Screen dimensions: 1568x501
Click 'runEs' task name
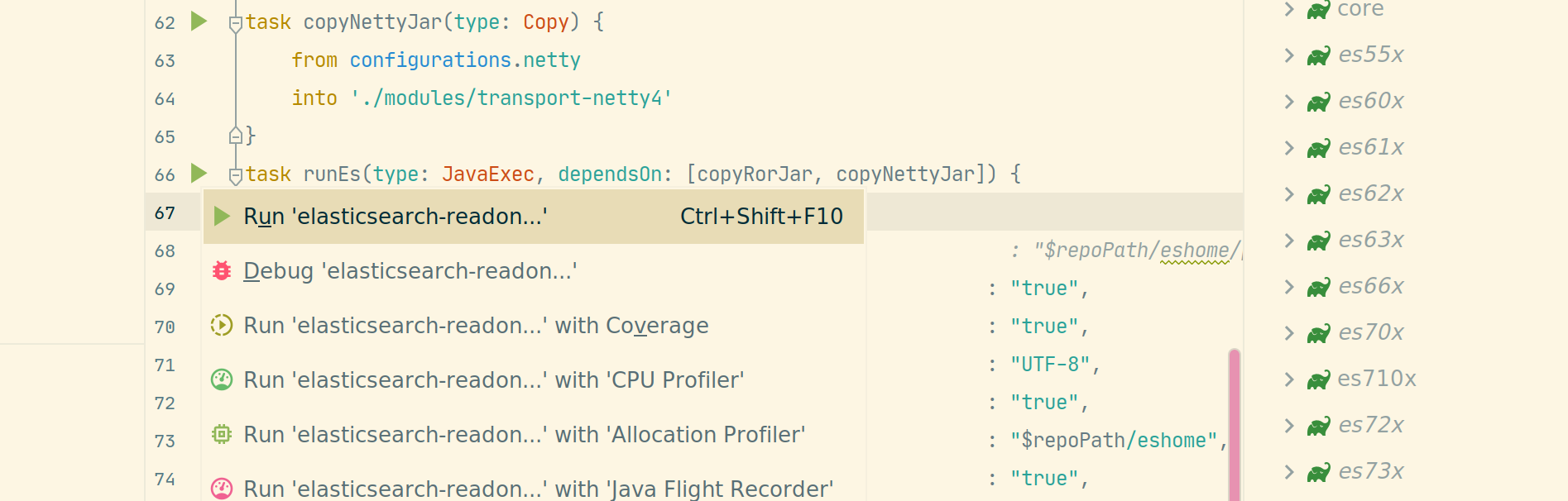coord(332,174)
